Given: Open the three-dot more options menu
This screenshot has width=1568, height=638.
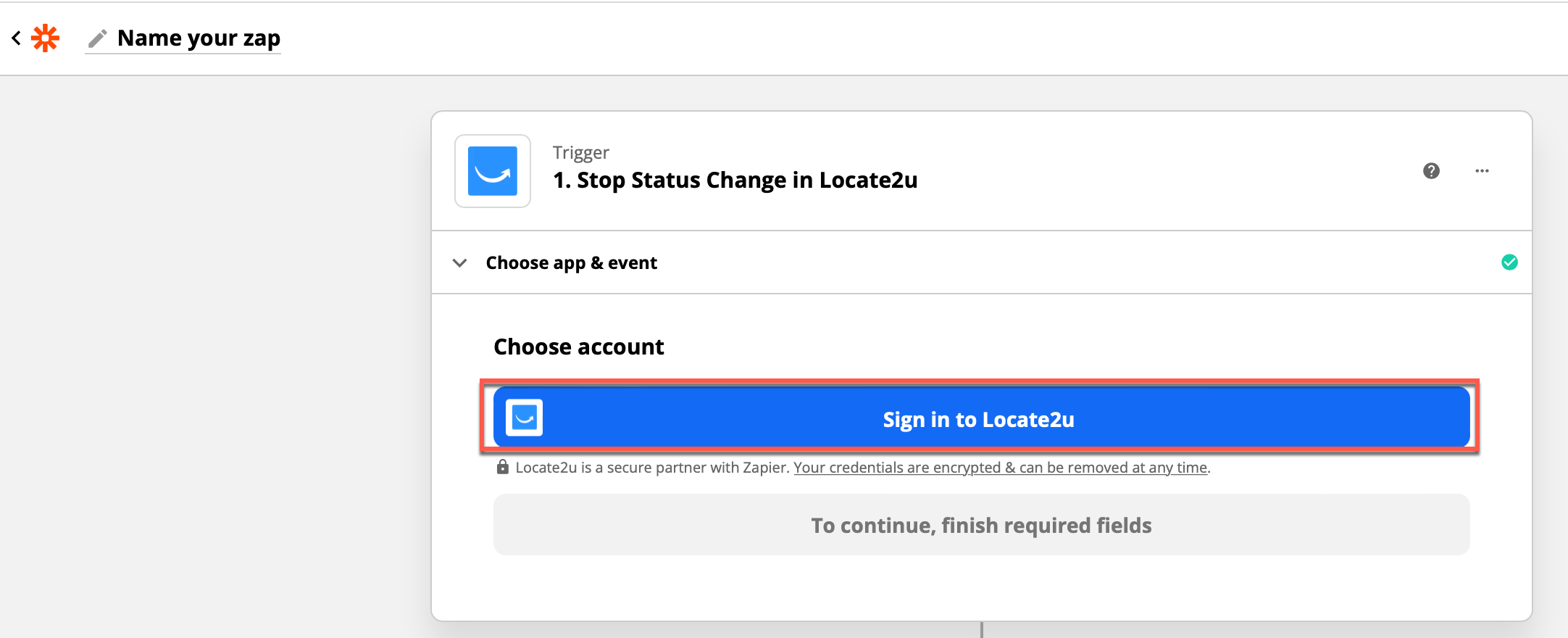Looking at the screenshot, I should [x=1482, y=171].
